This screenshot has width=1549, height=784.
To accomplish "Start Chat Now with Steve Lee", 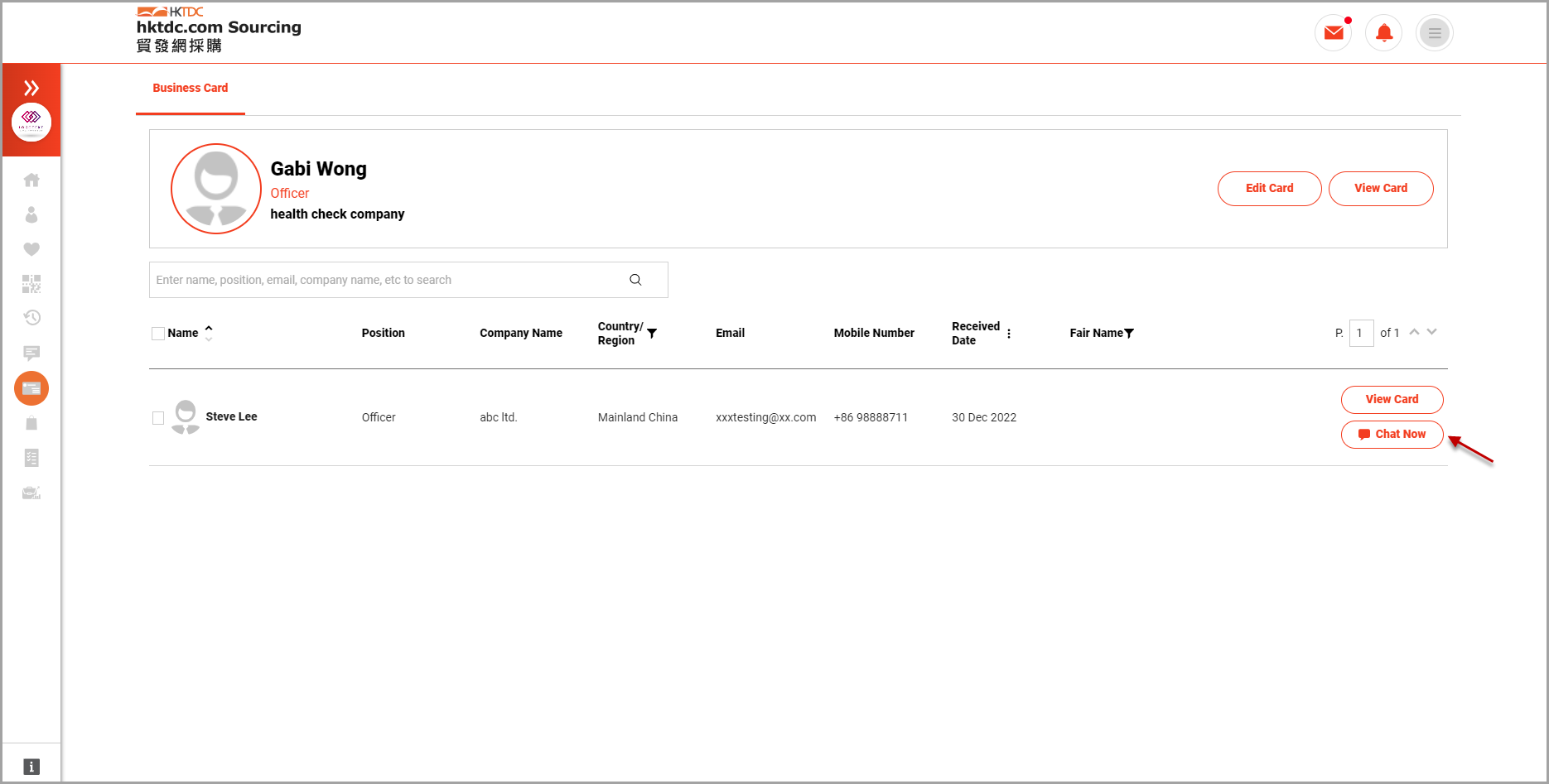I will pyautogui.click(x=1392, y=434).
